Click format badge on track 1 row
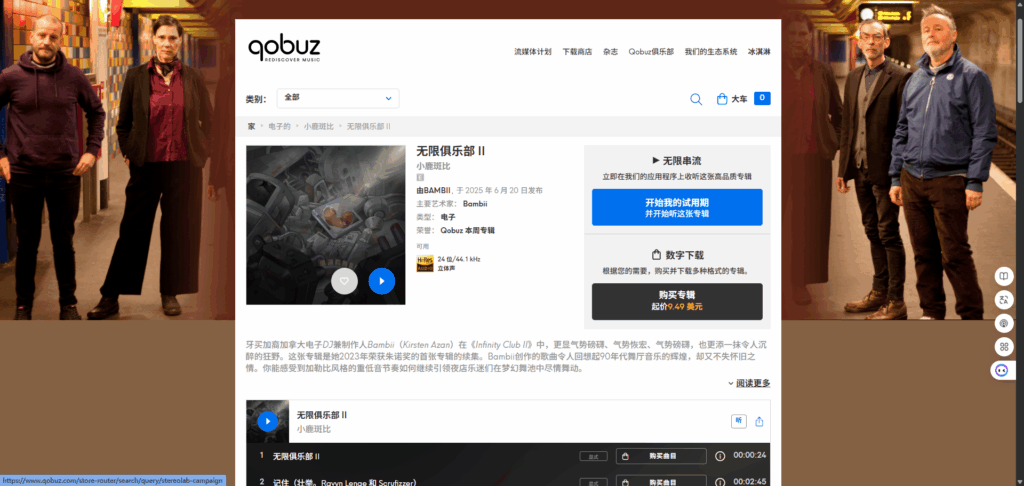 593,456
